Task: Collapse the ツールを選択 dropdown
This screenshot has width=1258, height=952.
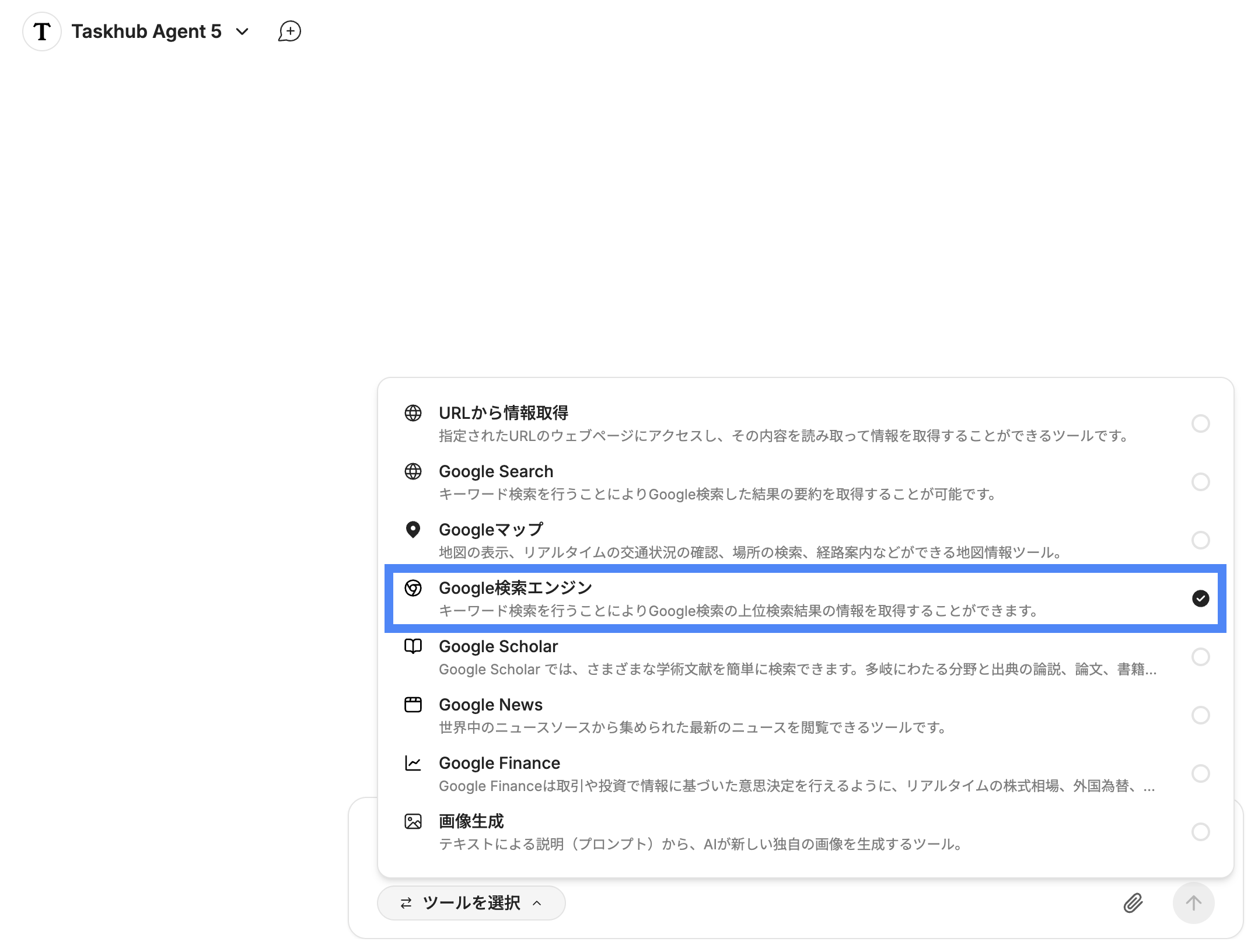Action: (x=471, y=903)
